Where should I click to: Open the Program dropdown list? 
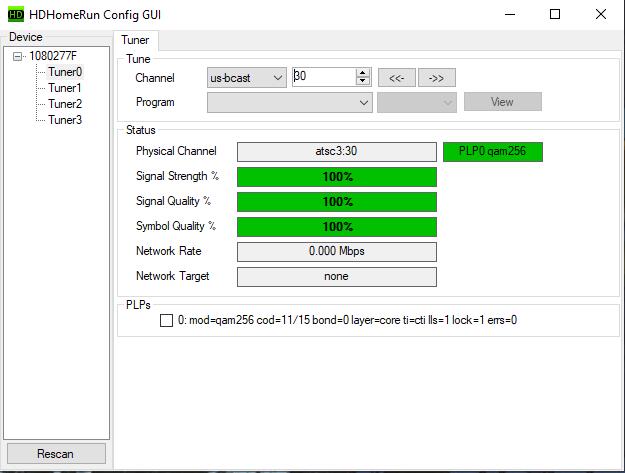coord(290,102)
